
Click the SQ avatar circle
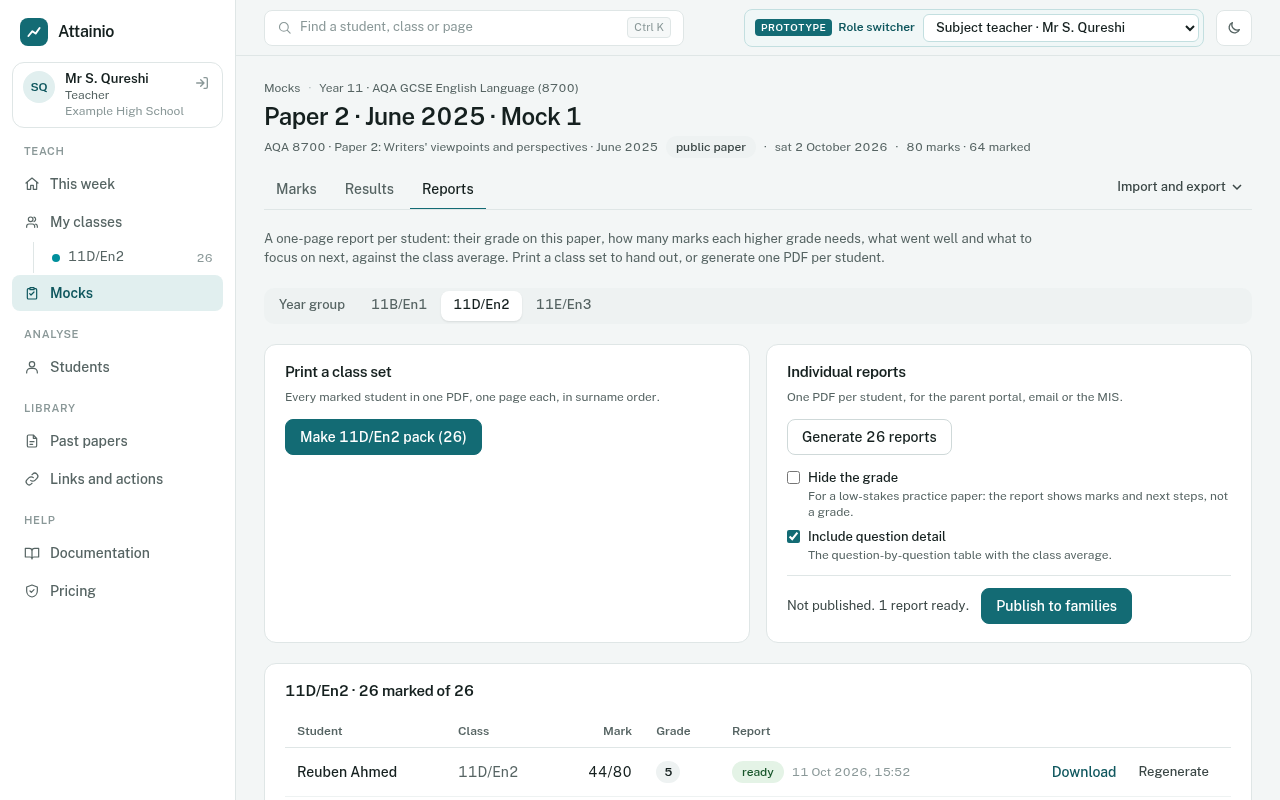(x=39, y=87)
